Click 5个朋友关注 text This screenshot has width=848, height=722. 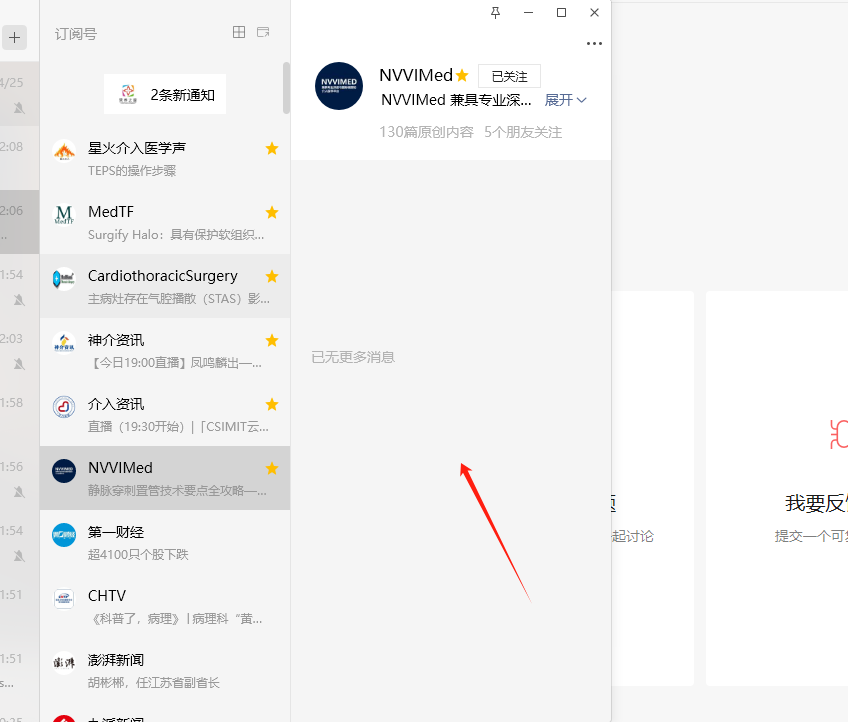click(523, 132)
